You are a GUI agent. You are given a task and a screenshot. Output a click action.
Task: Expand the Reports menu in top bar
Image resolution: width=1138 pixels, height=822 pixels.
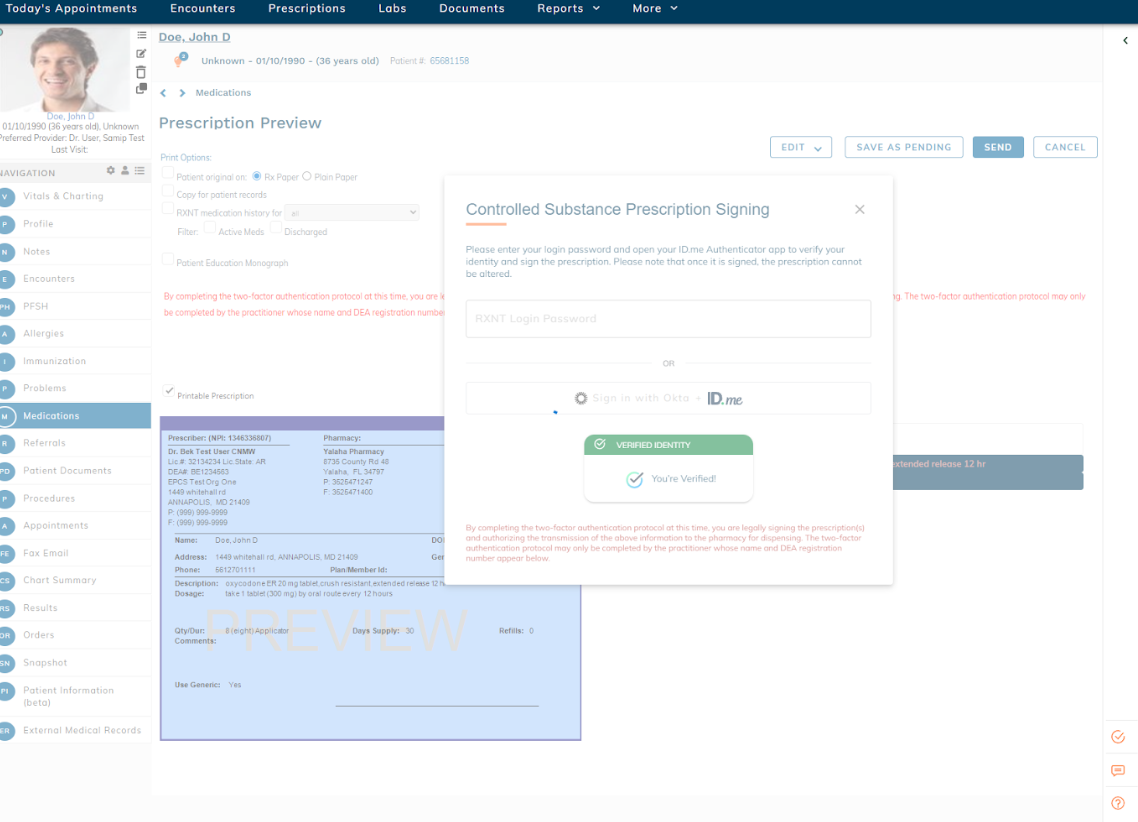point(568,9)
